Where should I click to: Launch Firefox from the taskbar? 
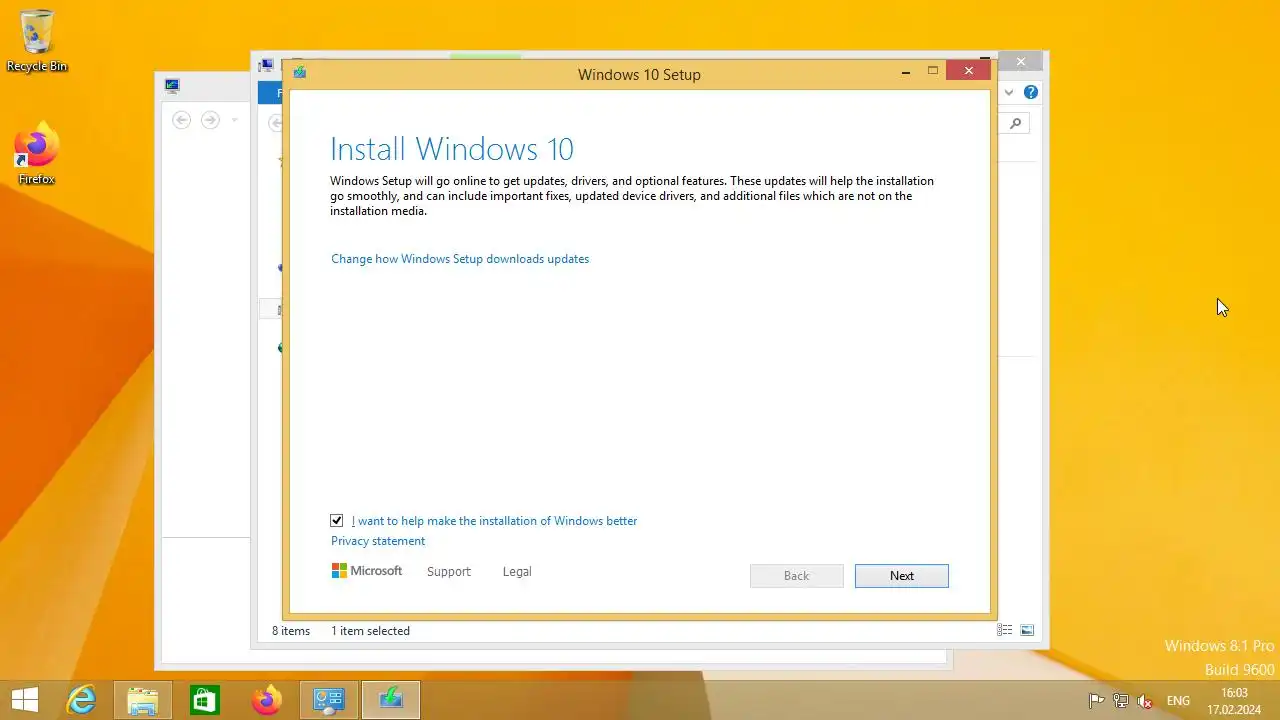266,700
